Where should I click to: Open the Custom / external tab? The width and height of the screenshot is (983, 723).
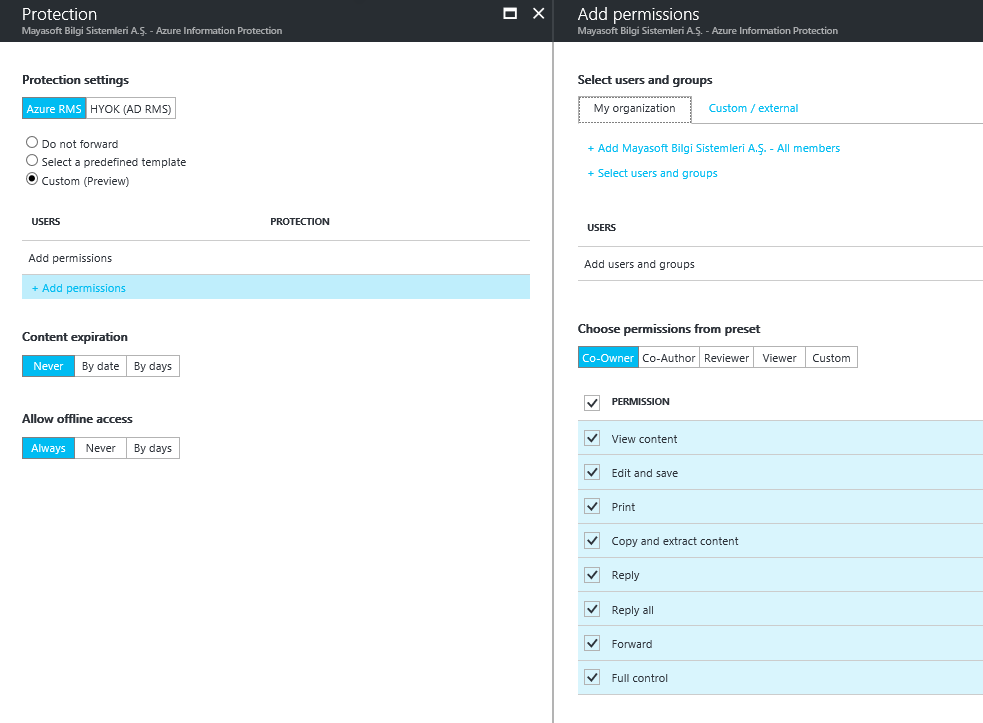[753, 108]
